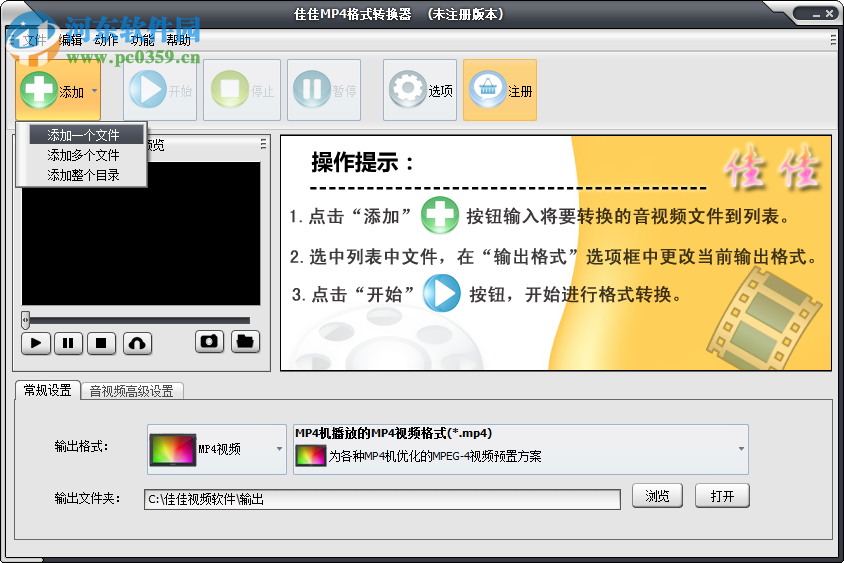Click the green plus icon in tips
This screenshot has width=844, height=563.
[440, 215]
